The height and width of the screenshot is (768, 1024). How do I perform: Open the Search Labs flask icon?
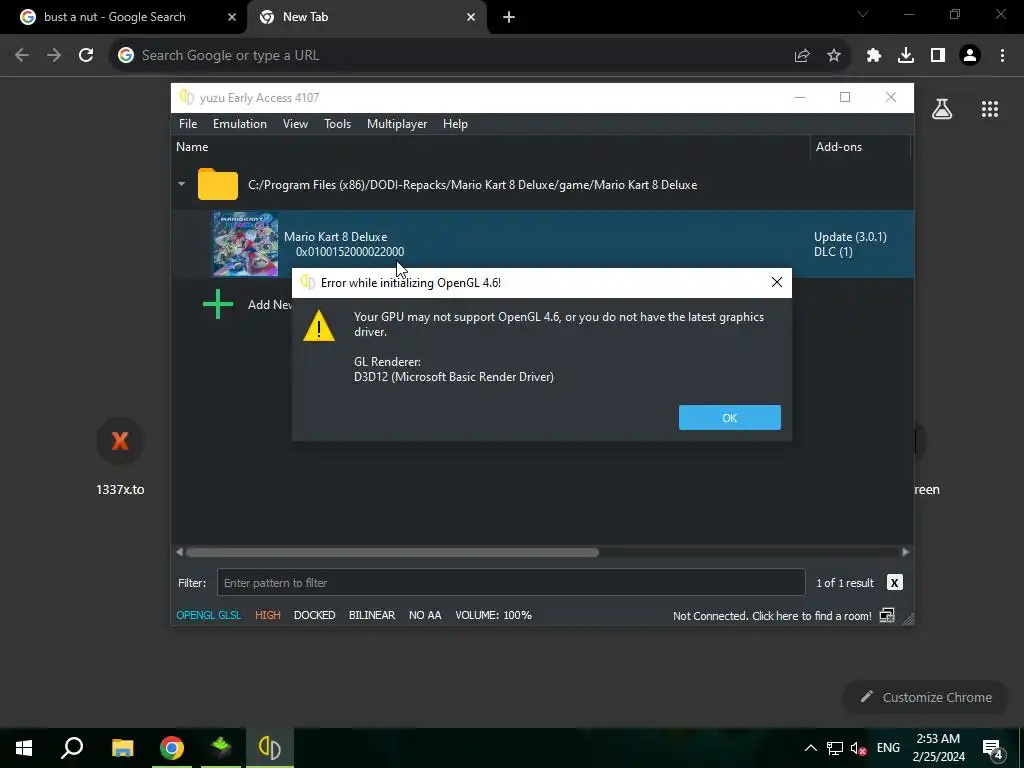pos(942,109)
